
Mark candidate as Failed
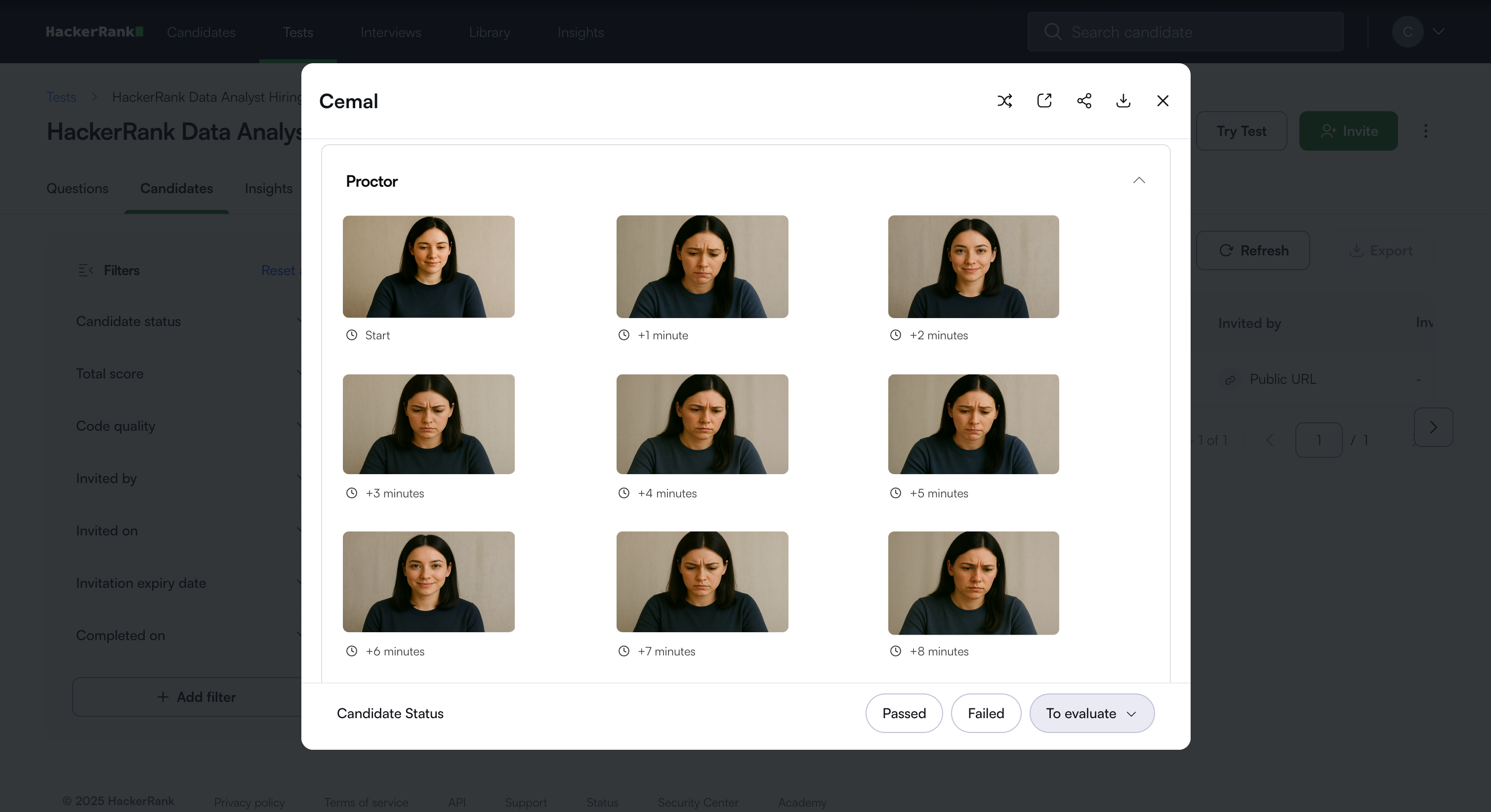986,713
